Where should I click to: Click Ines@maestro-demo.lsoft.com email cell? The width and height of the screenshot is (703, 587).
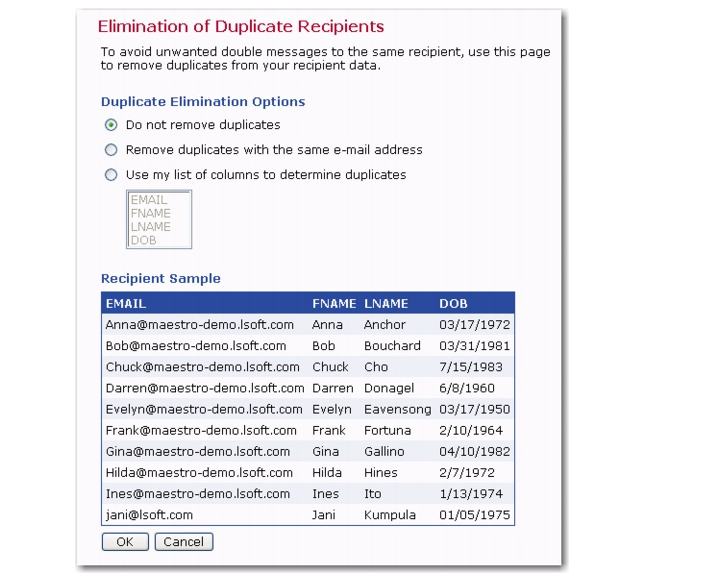click(198, 493)
